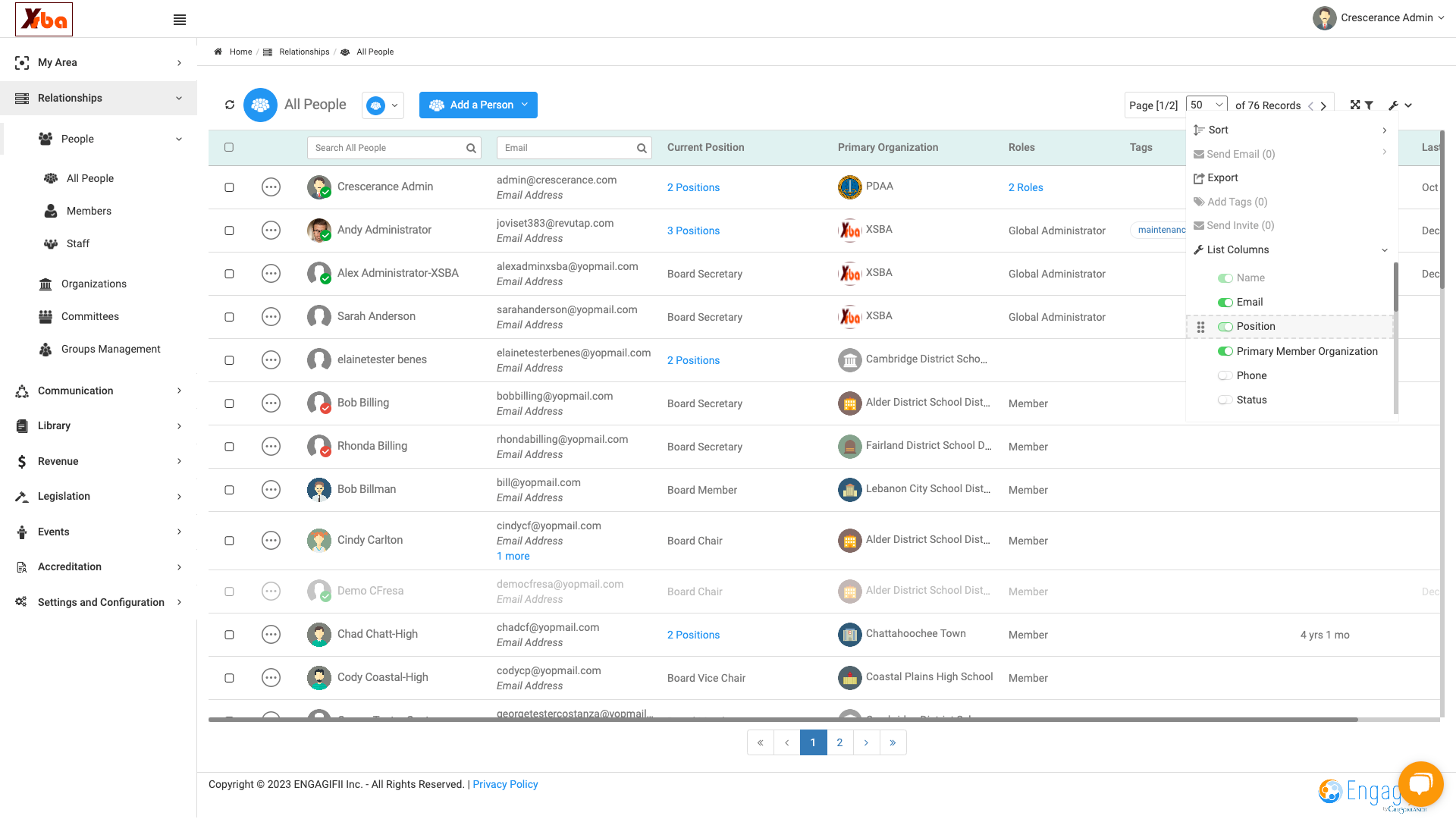This screenshot has width=1456, height=819.
Task: Enable the Phone column switch
Action: (x=1225, y=375)
